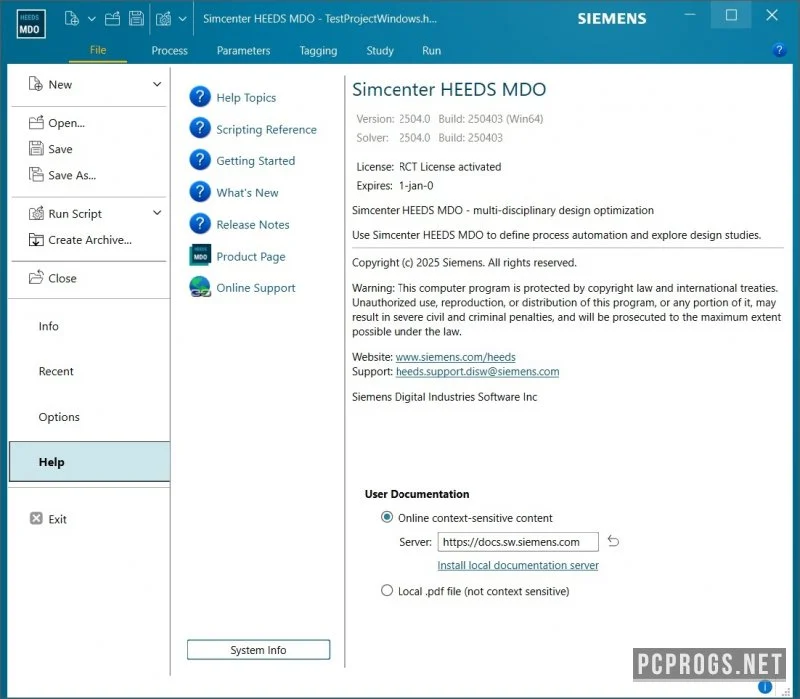Expand the new project dropdown arrow in title bar

point(92,19)
